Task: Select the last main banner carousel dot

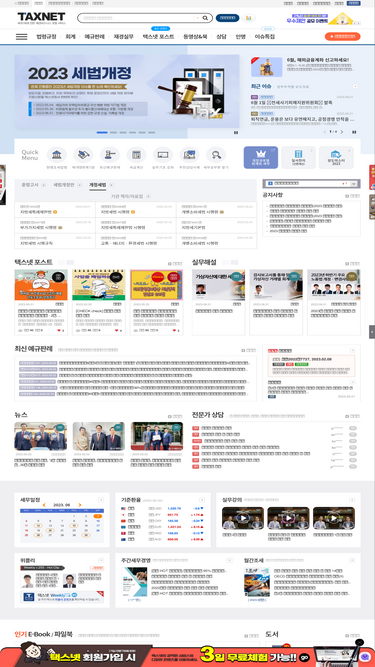Action: pos(151,132)
